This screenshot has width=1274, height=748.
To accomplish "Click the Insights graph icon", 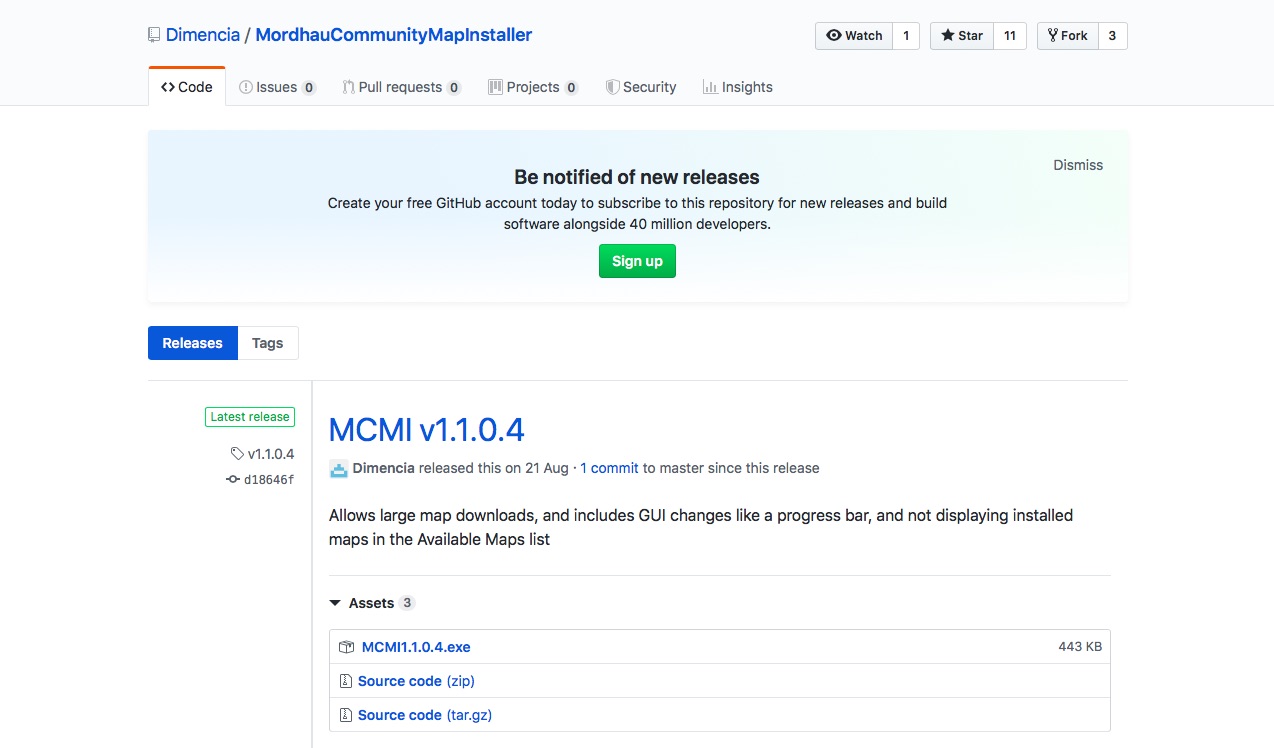I will 710,87.
